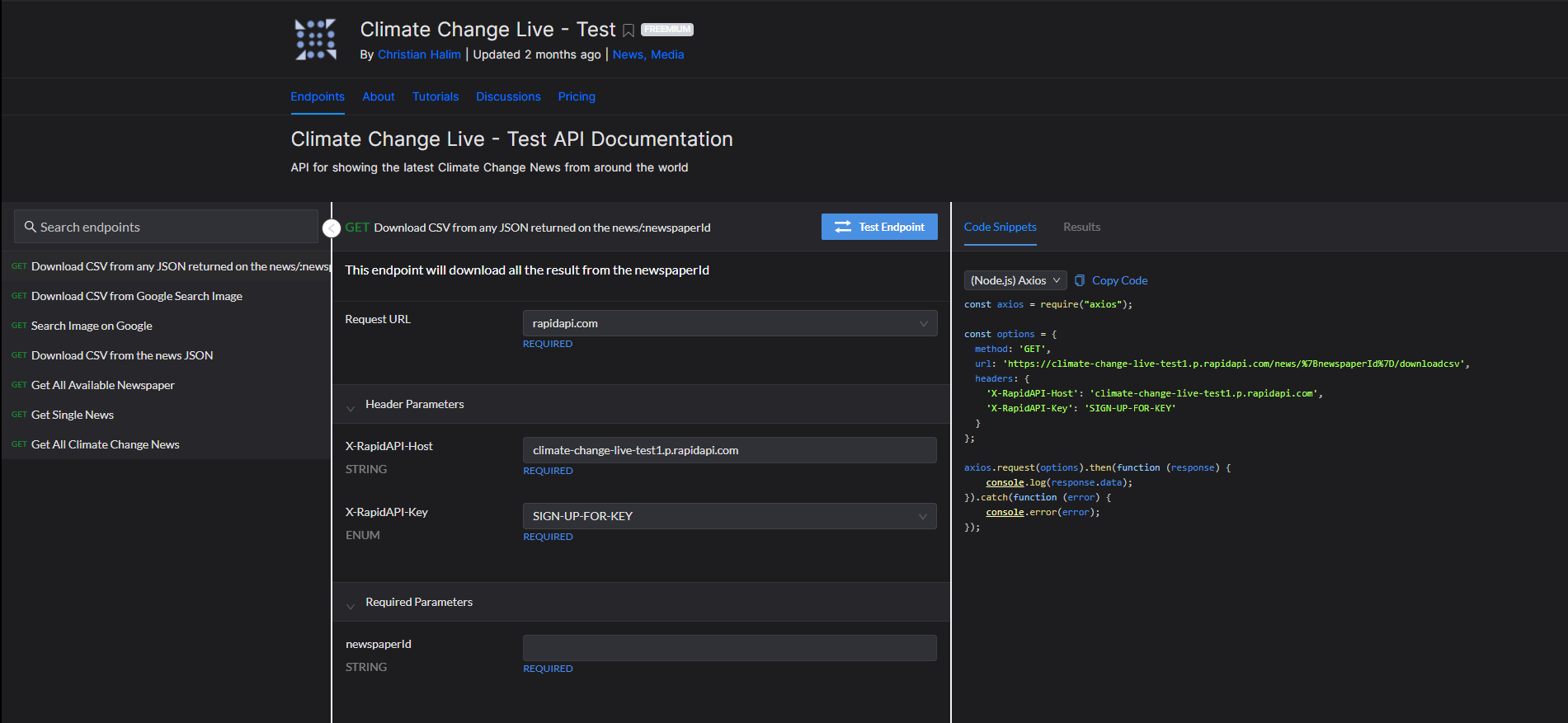Viewport: 1568px width, 723px height.
Task: Collapse the endpoints sidebar arrow
Action: pos(332,228)
